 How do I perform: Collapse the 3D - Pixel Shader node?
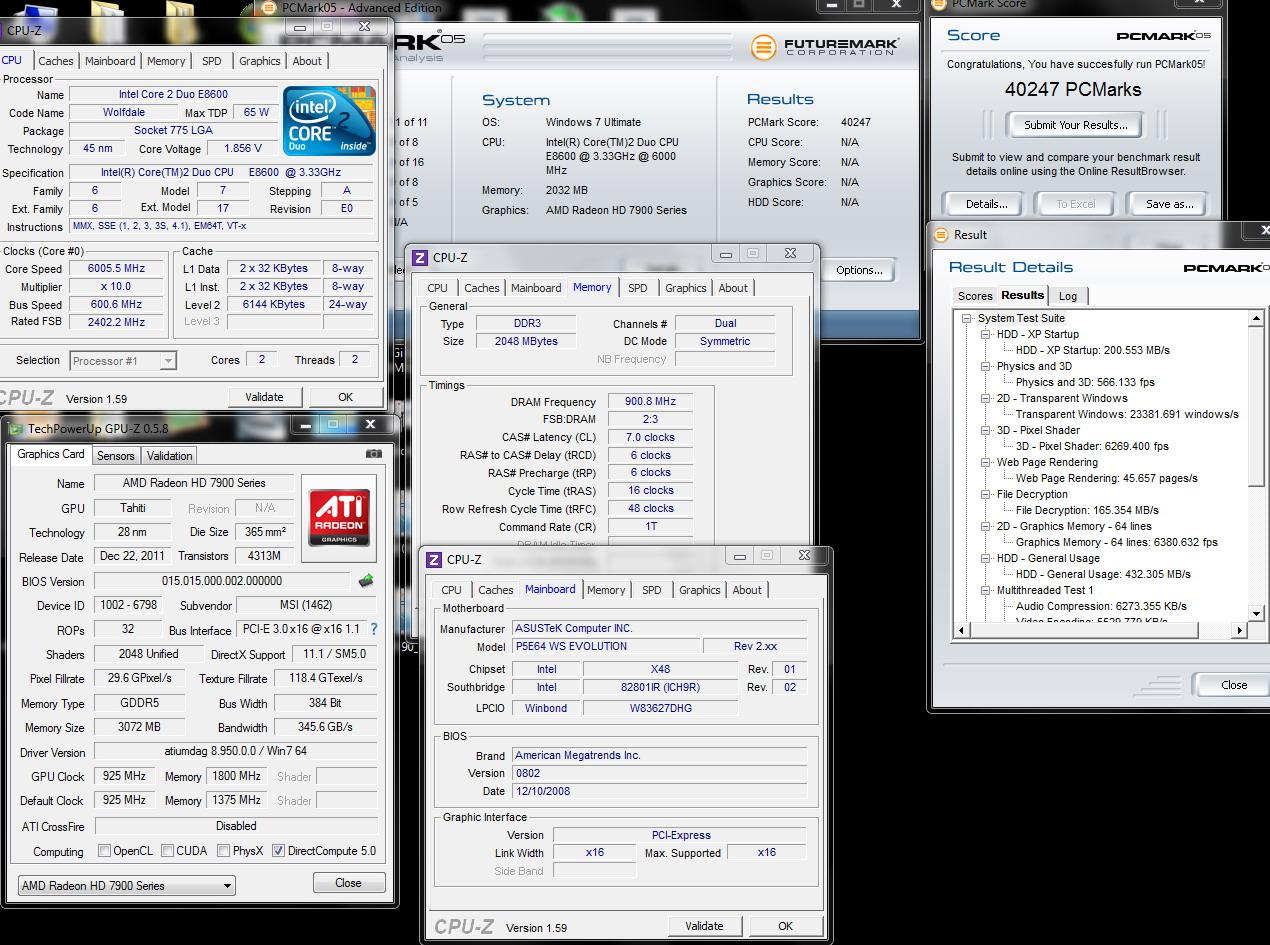pyautogui.click(x=986, y=431)
